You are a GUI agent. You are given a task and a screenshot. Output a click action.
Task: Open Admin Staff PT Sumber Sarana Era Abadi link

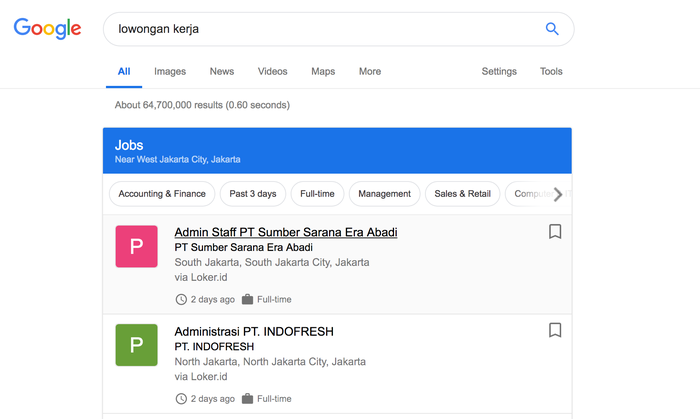coord(286,232)
